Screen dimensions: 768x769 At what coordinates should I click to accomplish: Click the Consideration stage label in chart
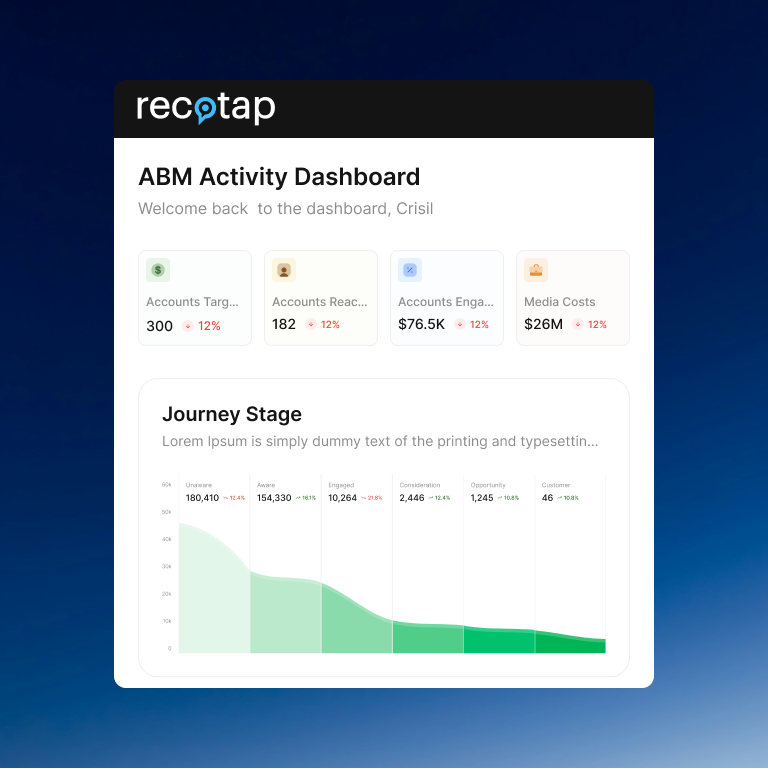(x=420, y=485)
